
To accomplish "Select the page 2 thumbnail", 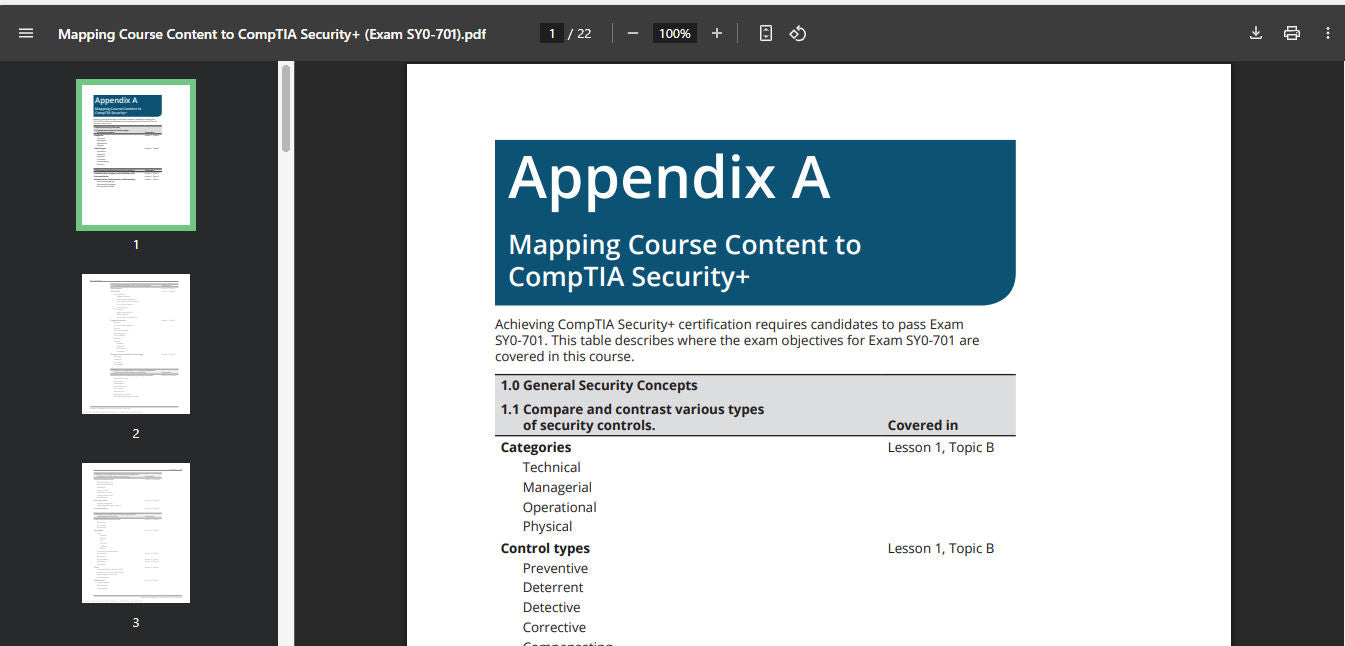I will [135, 343].
